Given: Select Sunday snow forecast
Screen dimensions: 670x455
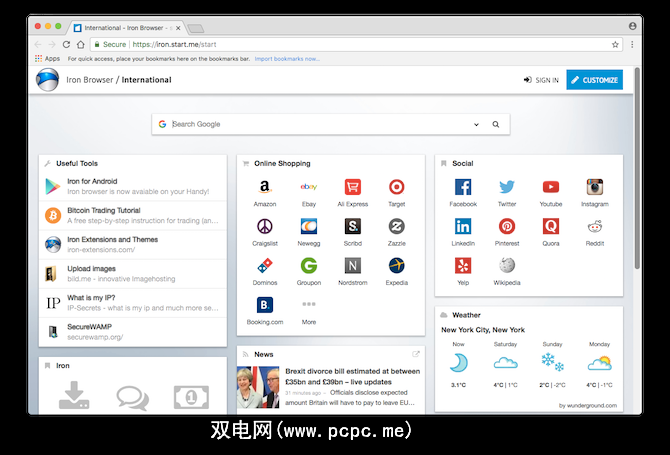Looking at the screenshot, I should pos(552,364).
